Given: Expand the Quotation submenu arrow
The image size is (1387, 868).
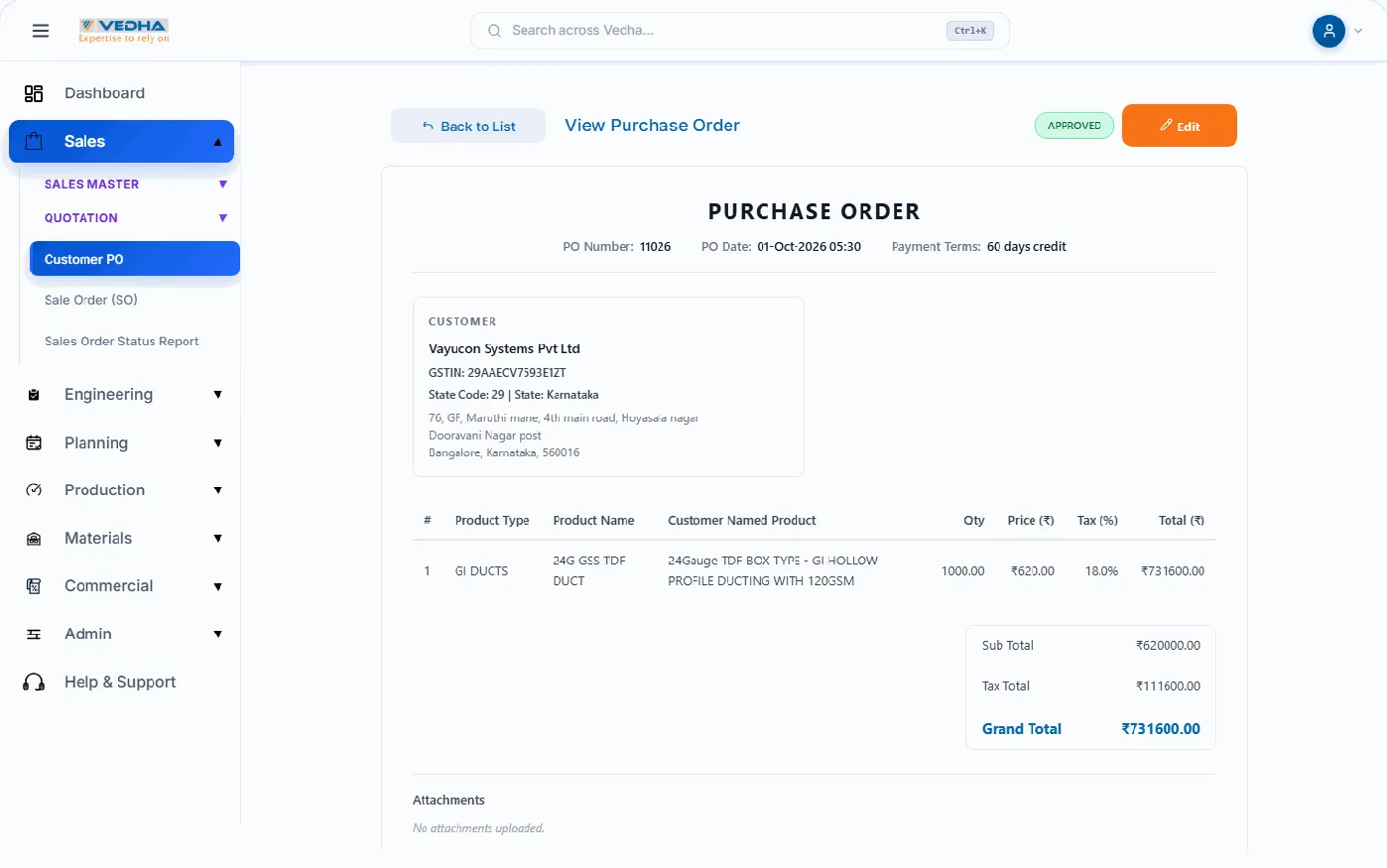Looking at the screenshot, I should pos(223,218).
